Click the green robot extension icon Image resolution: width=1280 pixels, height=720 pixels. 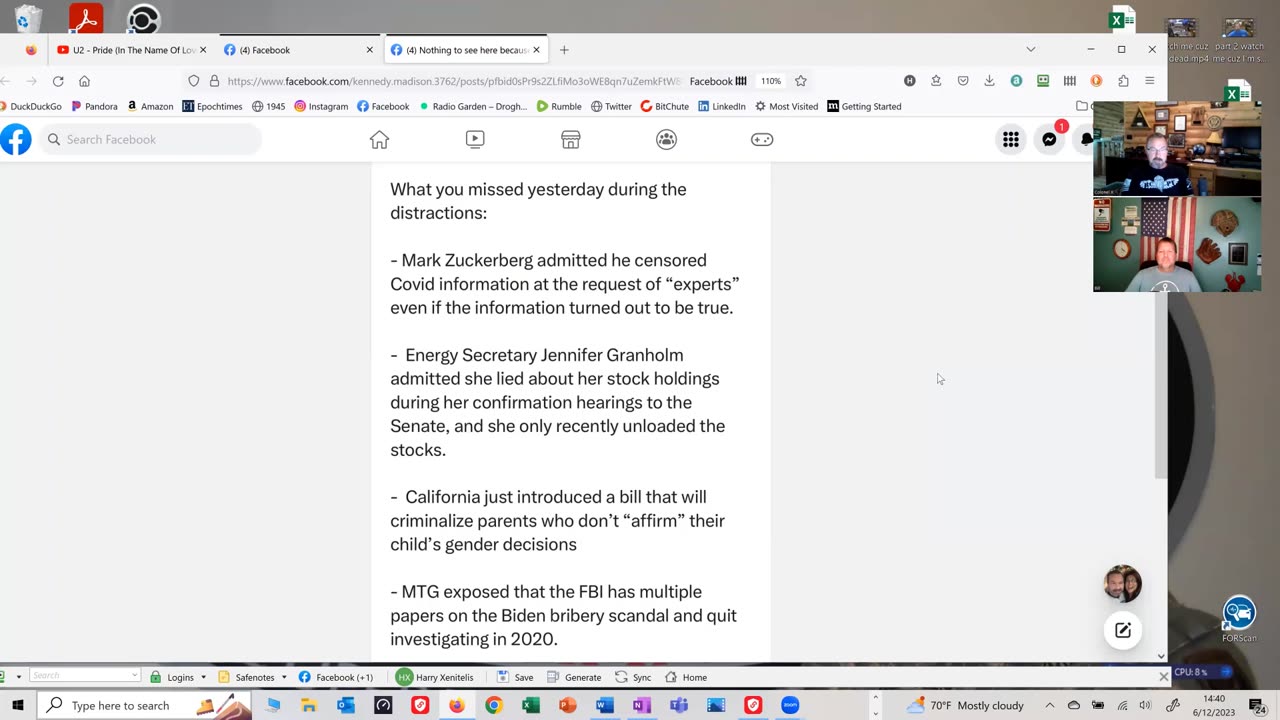pyautogui.click(x=1043, y=81)
